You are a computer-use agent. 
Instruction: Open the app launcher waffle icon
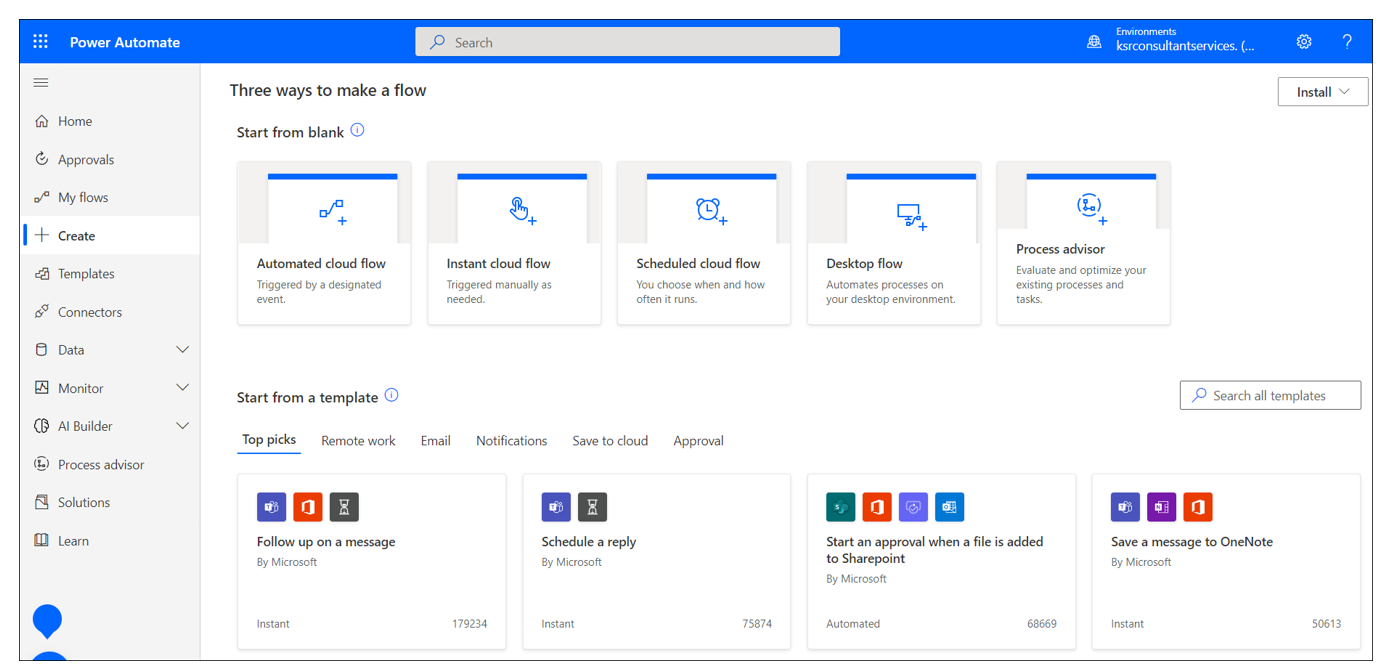(x=41, y=42)
